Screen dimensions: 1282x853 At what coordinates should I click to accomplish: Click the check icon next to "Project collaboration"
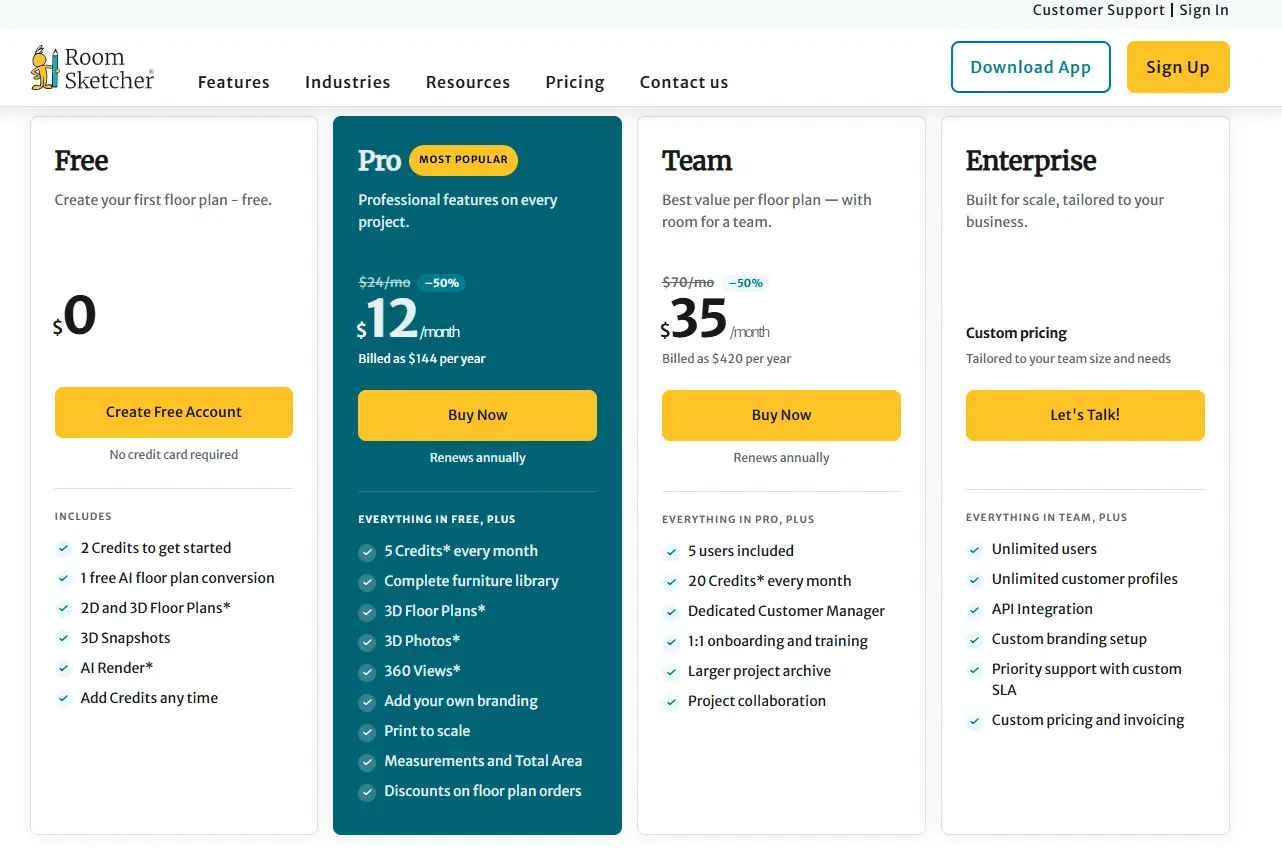click(x=671, y=702)
